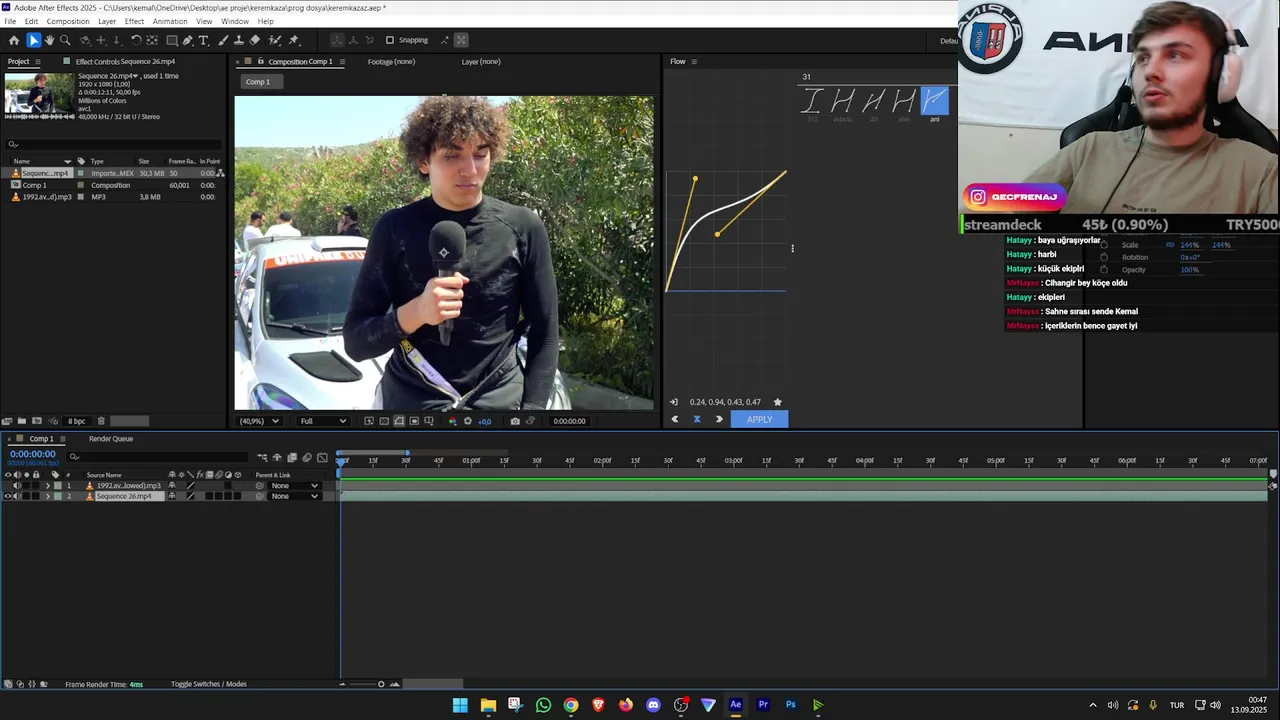Toggle audio for 1992 mp3 layer
The image size is (1280, 720).
(x=17, y=486)
